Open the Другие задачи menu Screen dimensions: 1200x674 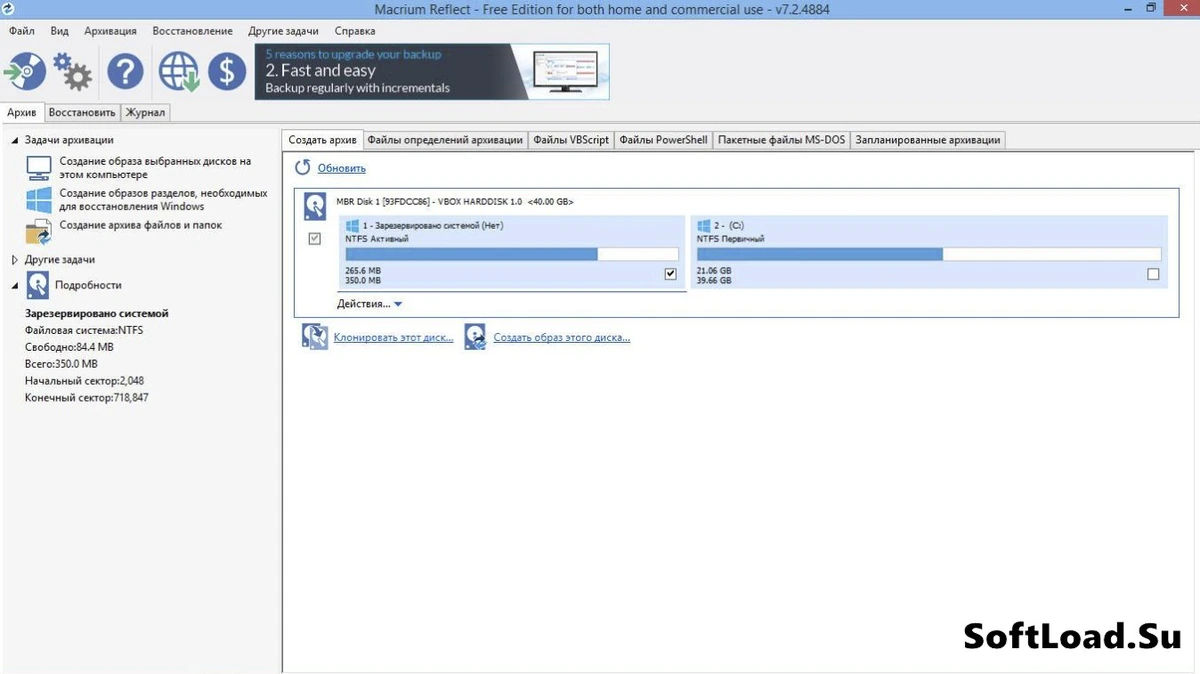[283, 31]
